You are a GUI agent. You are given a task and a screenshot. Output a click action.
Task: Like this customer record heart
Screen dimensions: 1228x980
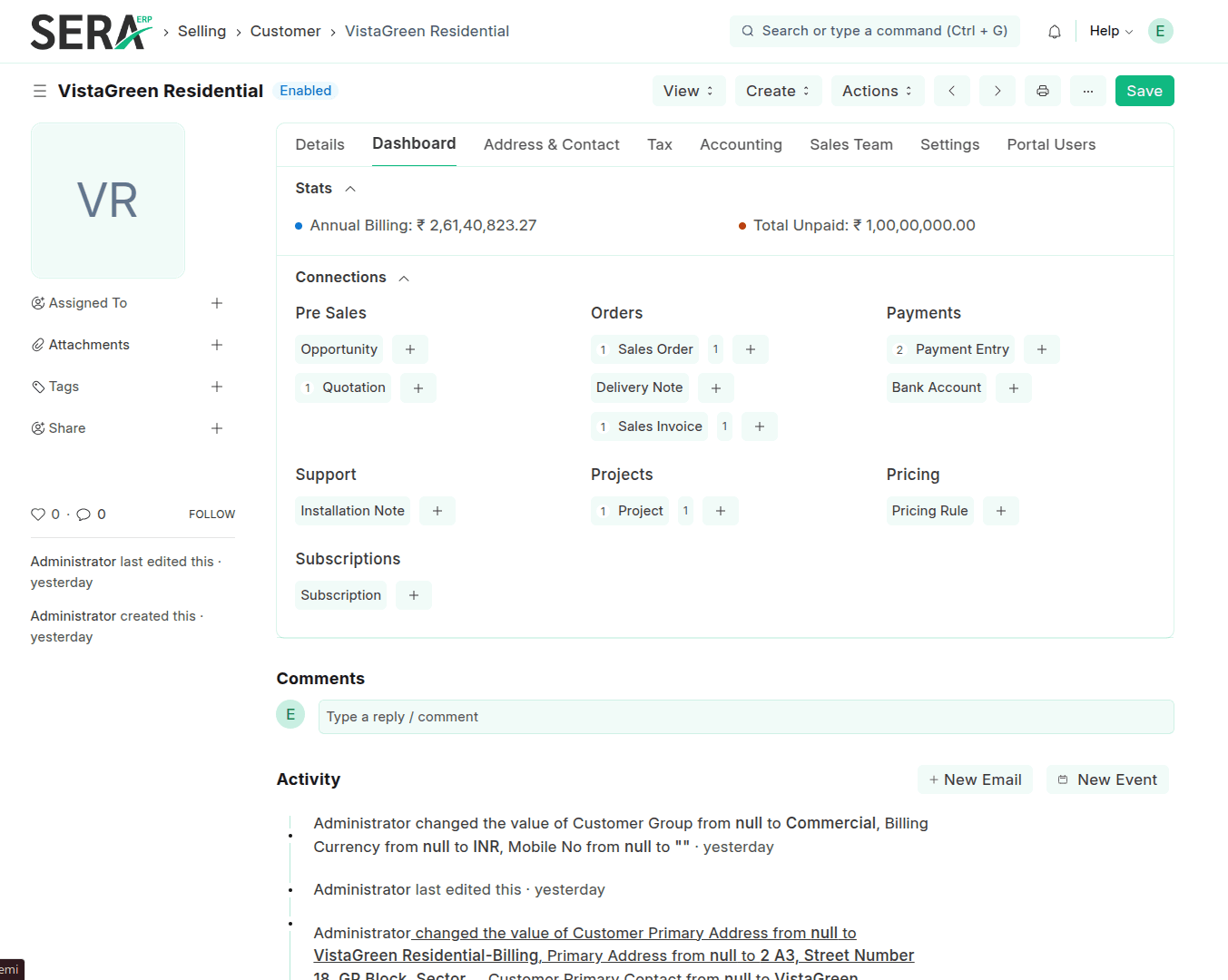coord(38,514)
